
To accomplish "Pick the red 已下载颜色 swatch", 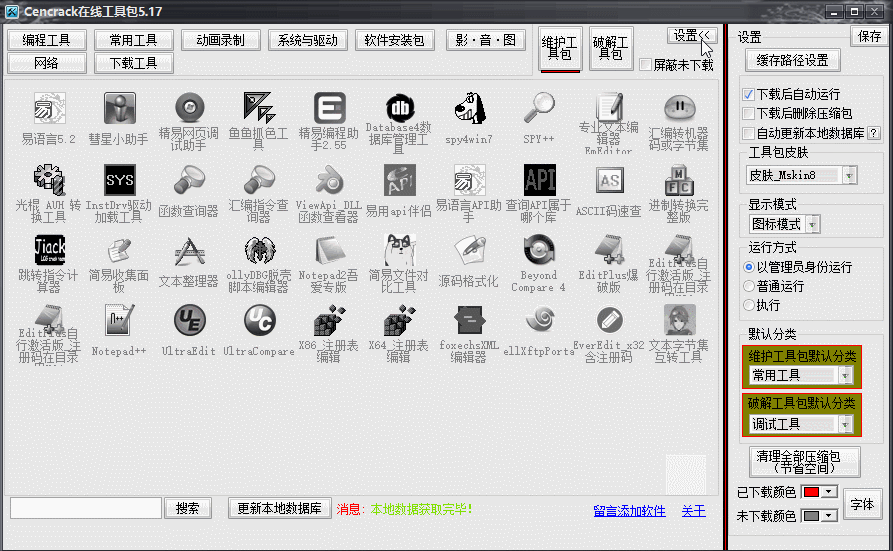I will coord(811,492).
